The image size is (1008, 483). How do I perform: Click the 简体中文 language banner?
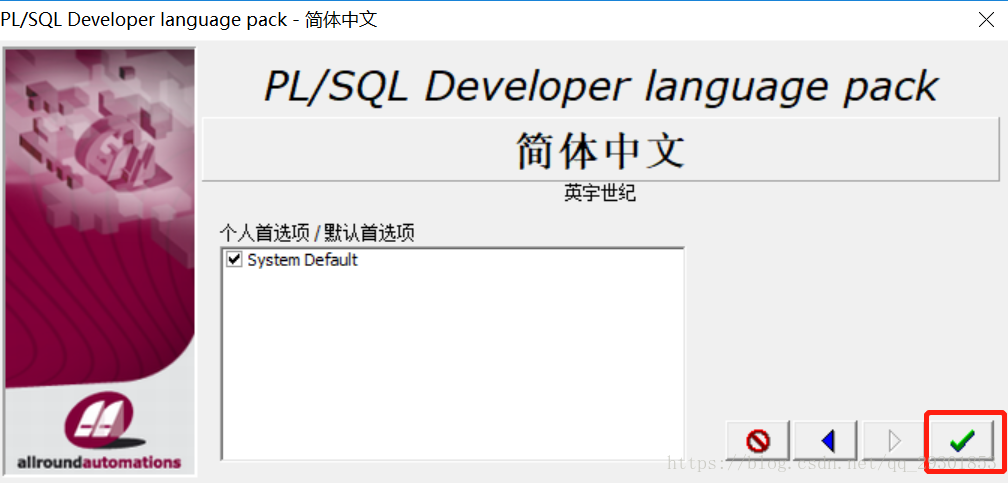[x=600, y=149]
